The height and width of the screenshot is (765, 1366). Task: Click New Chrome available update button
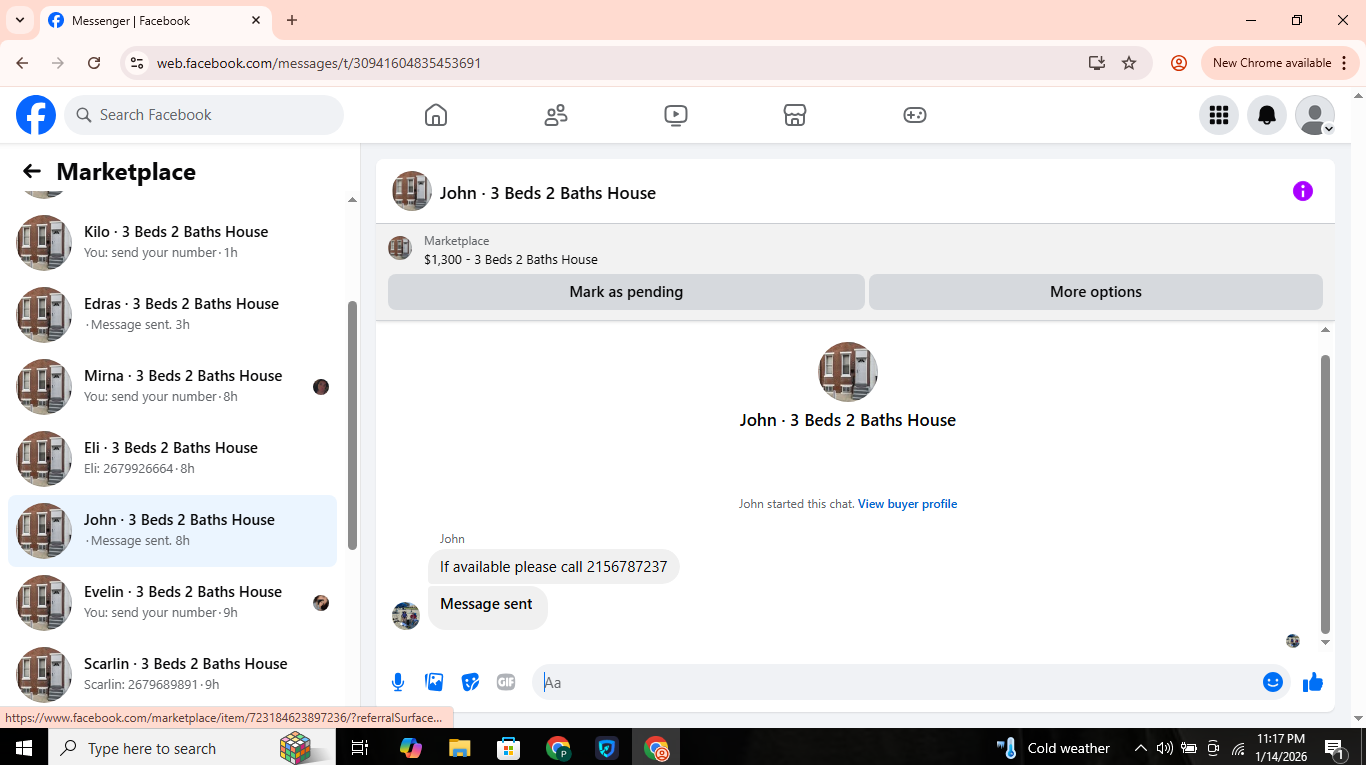coord(1280,63)
